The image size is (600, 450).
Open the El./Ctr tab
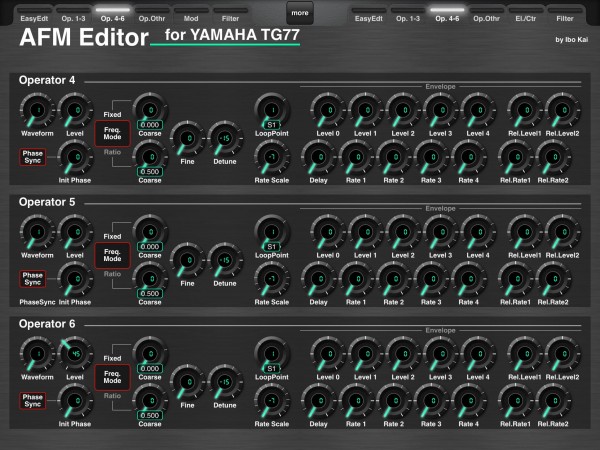[x=525, y=15]
